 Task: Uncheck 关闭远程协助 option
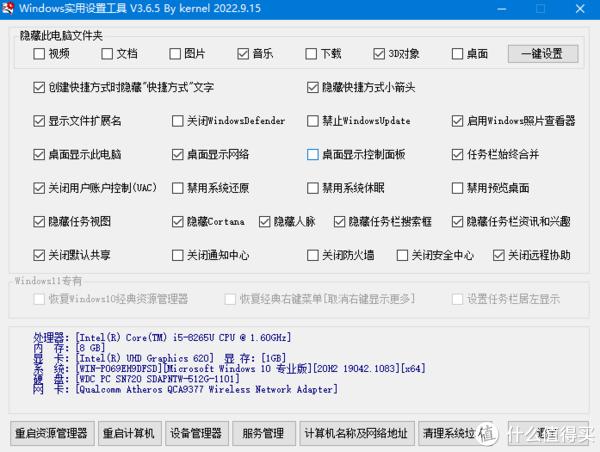499,255
